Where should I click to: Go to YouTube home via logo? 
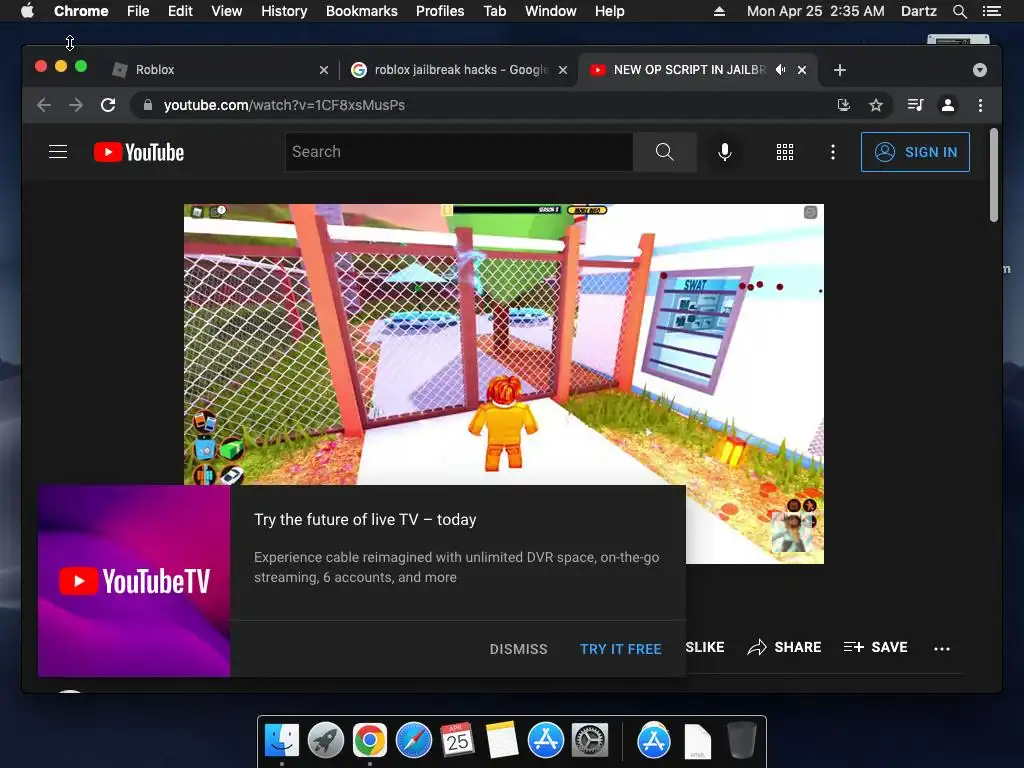tap(139, 152)
